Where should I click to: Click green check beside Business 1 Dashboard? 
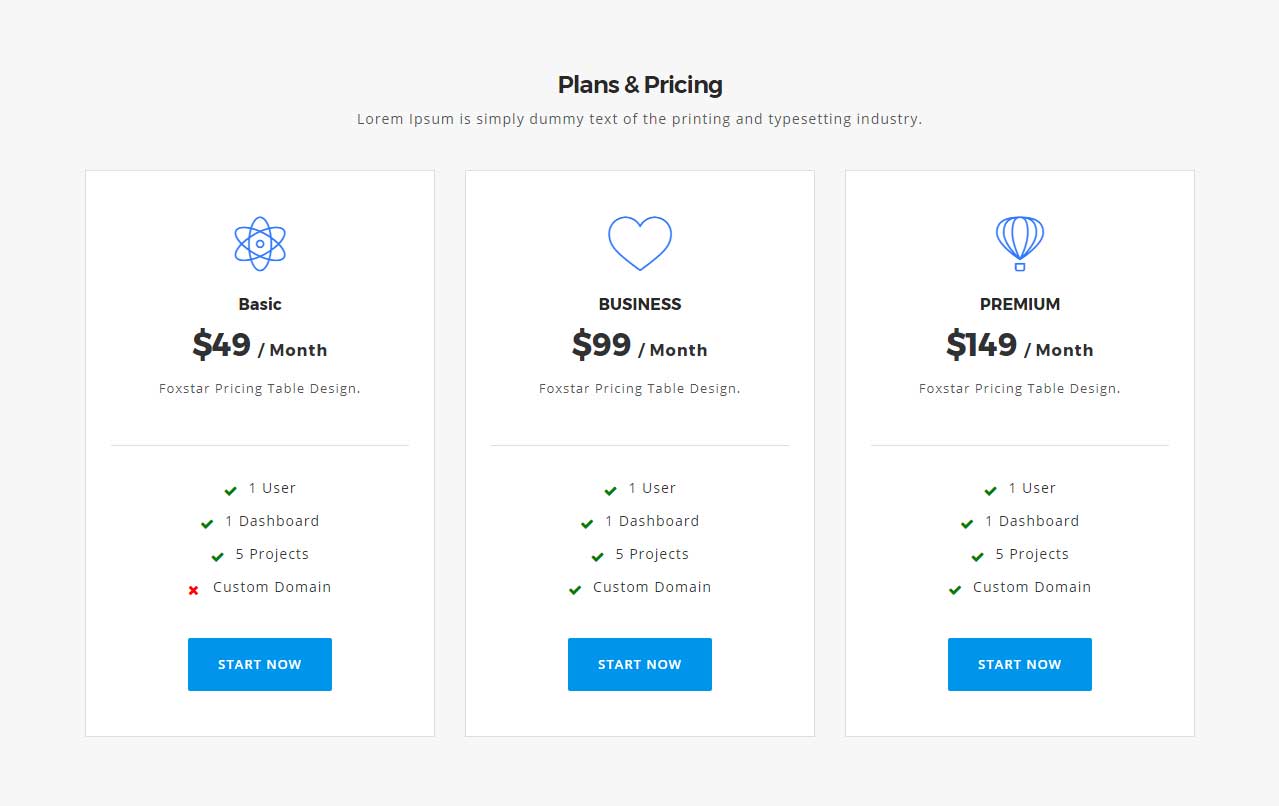click(x=587, y=524)
